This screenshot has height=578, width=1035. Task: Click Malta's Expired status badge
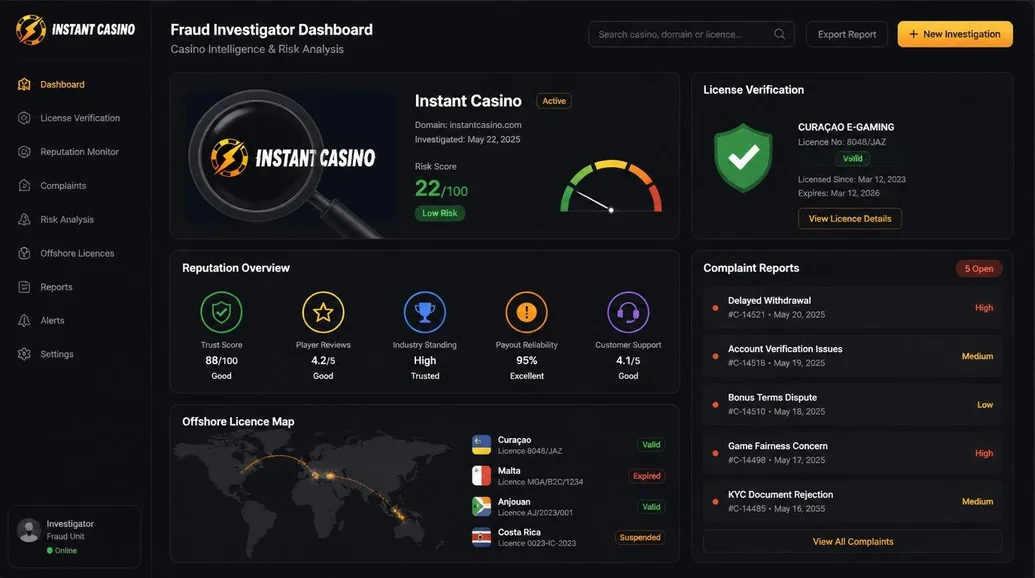646,476
